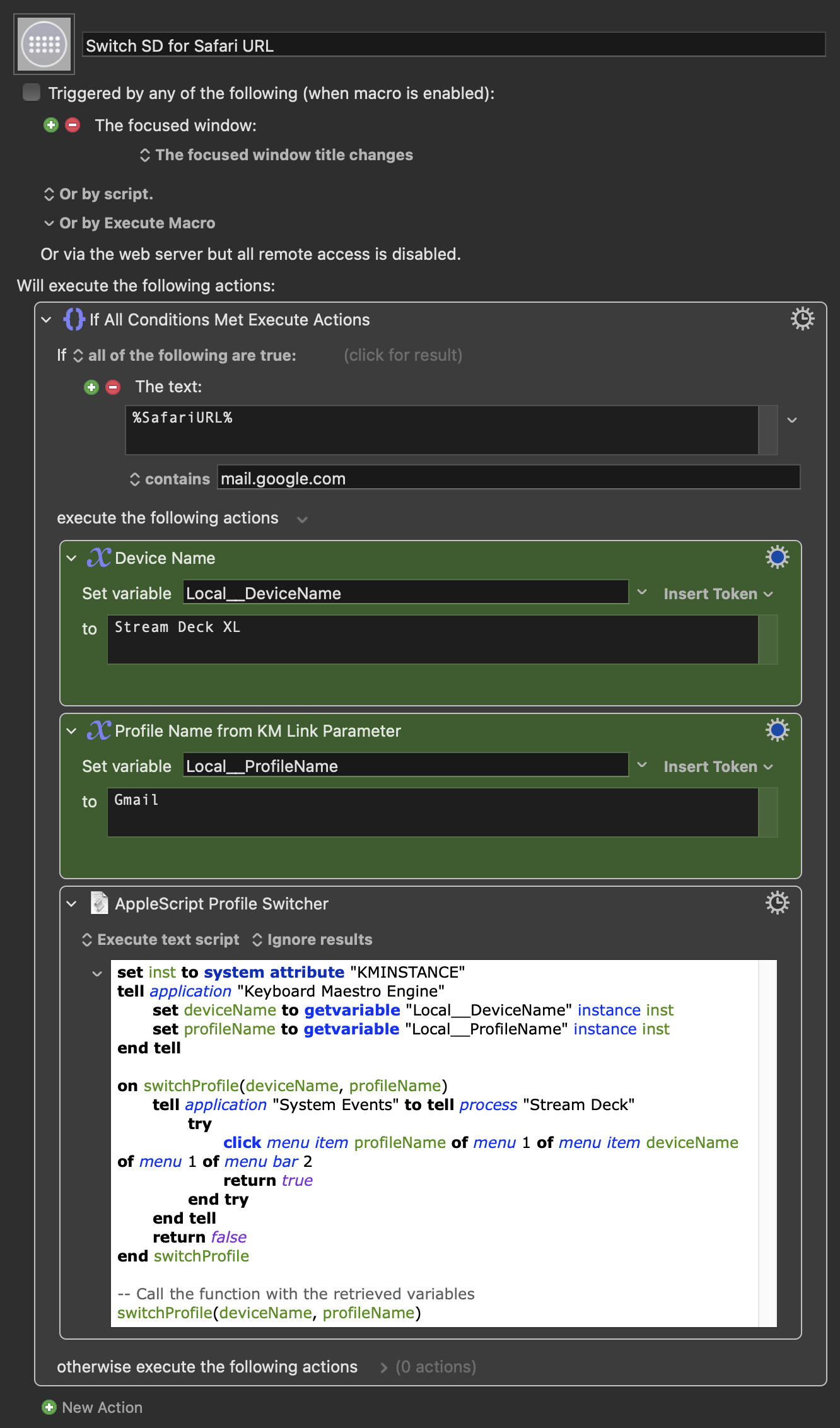This screenshot has height=1428, width=840.
Task: Open Insert Token menu for Local__DeviceName
Action: point(718,594)
